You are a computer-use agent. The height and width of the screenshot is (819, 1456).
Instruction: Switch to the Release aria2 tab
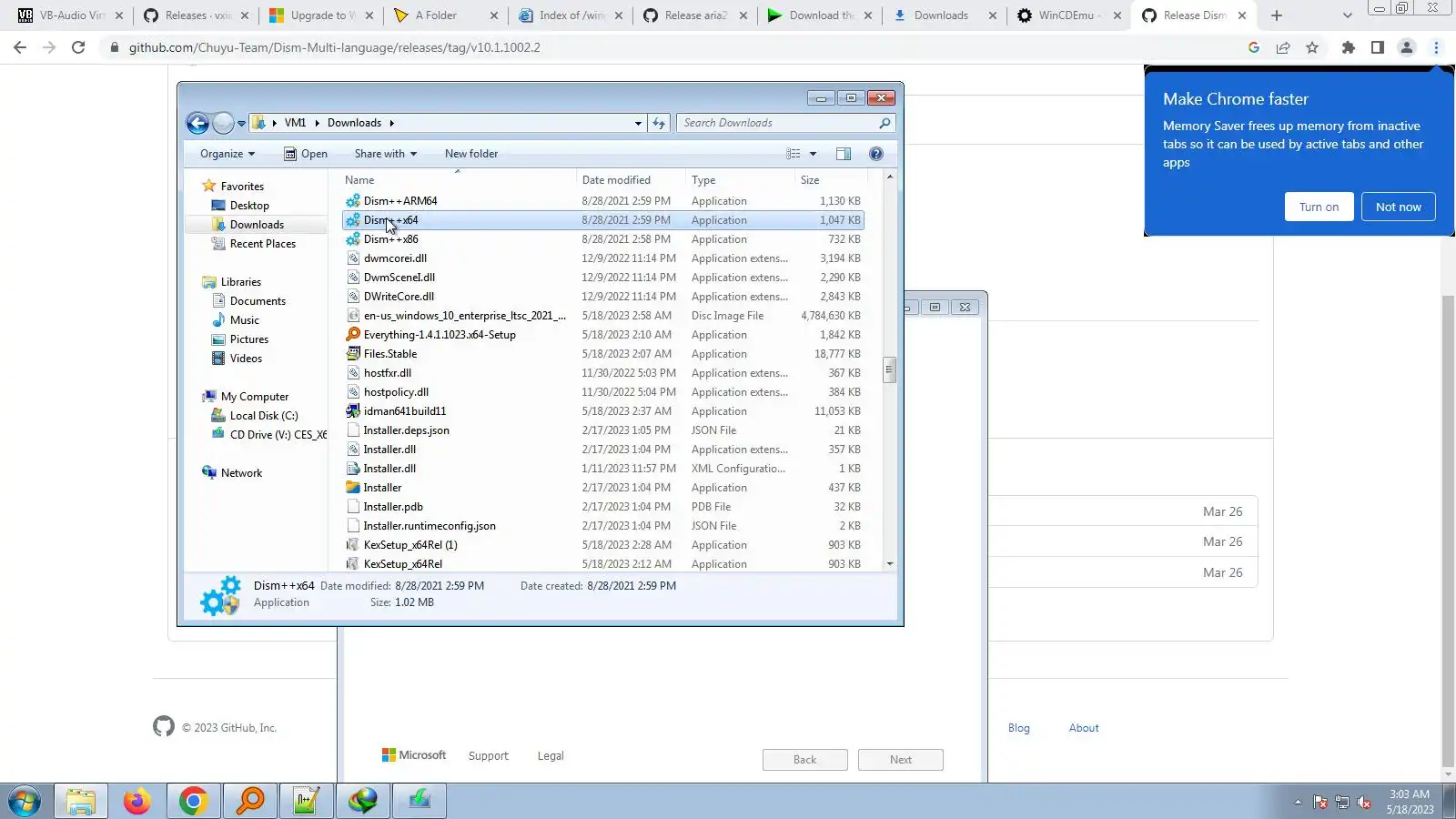[695, 15]
